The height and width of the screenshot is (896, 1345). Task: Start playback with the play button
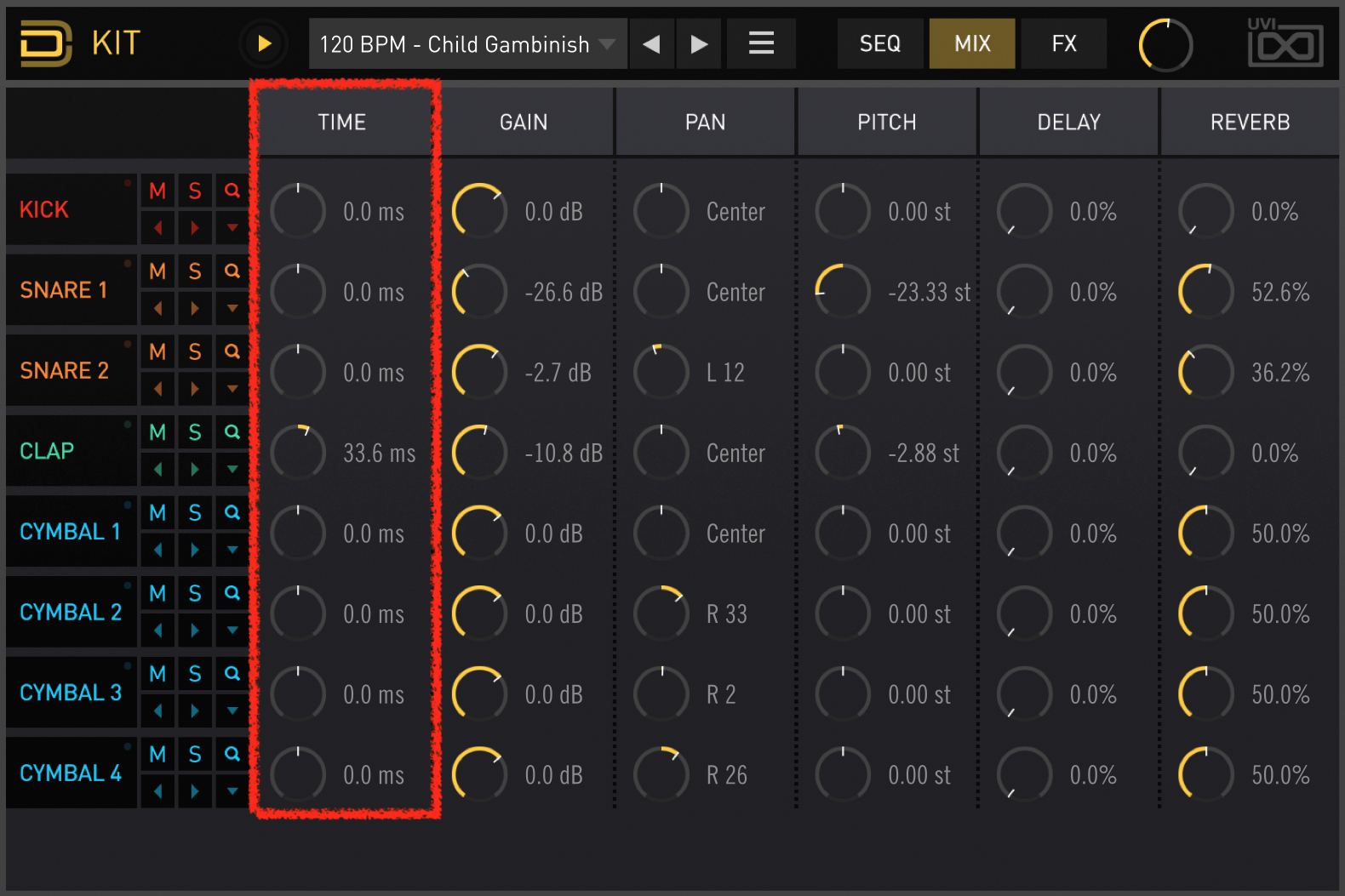coord(264,43)
